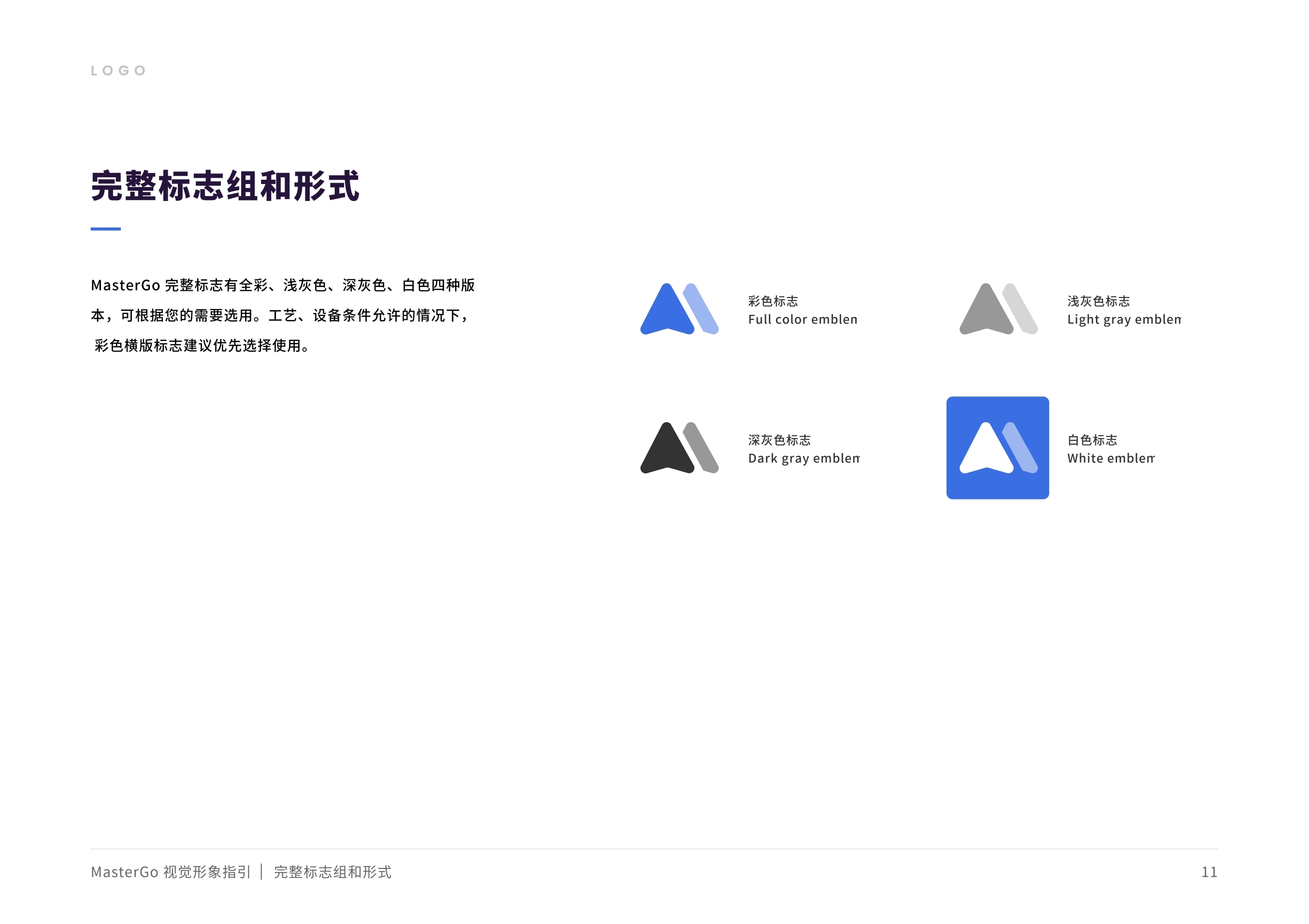Click the 'LOGO' section label at top

click(118, 71)
